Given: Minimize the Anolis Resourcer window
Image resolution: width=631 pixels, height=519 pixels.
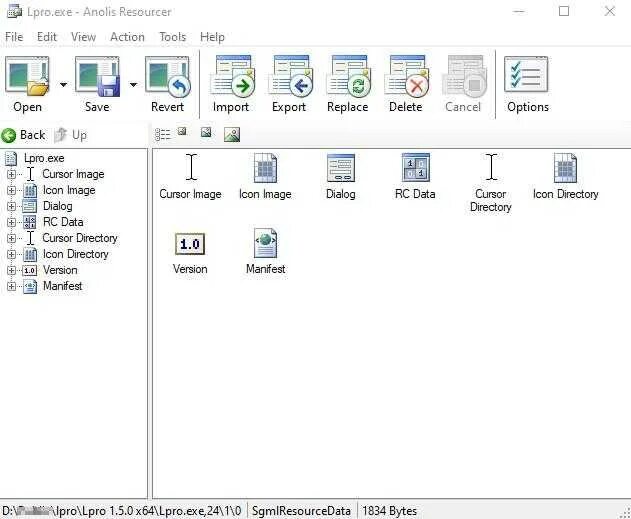Looking at the screenshot, I should coord(519,11).
